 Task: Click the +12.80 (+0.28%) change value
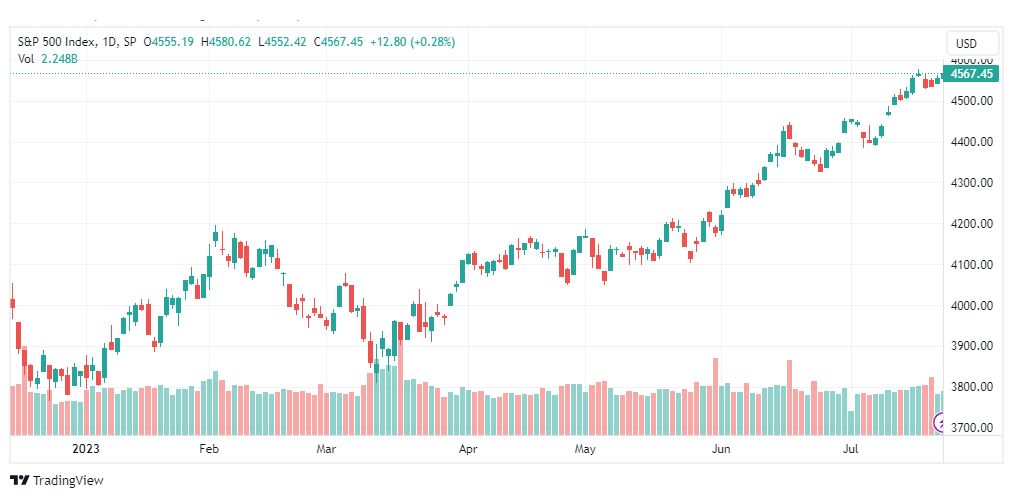pos(412,42)
